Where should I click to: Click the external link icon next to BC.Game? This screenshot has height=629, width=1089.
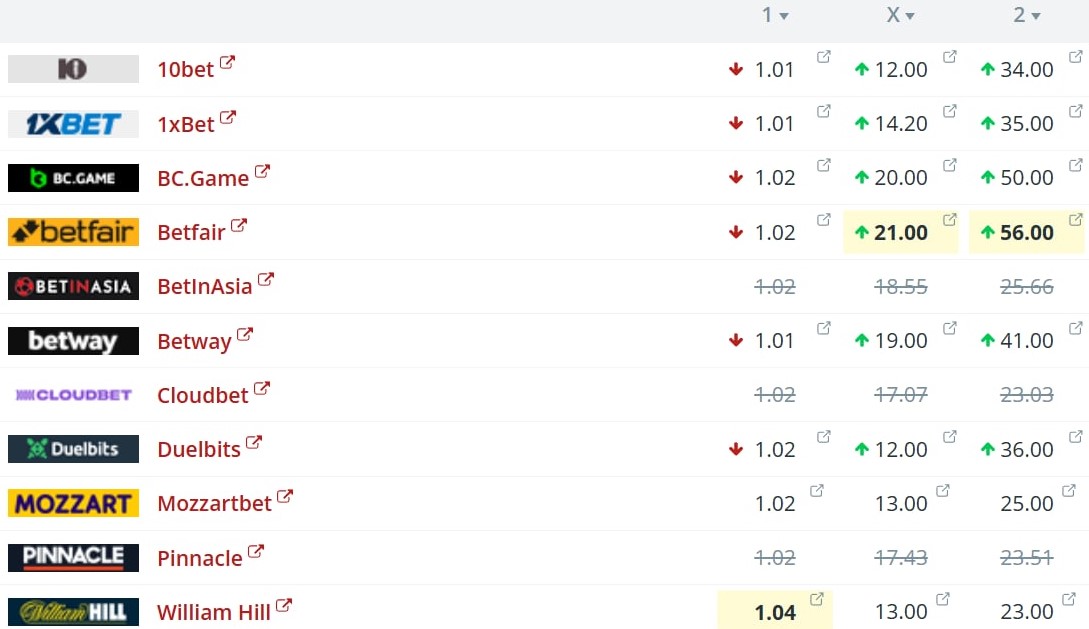tap(262, 171)
